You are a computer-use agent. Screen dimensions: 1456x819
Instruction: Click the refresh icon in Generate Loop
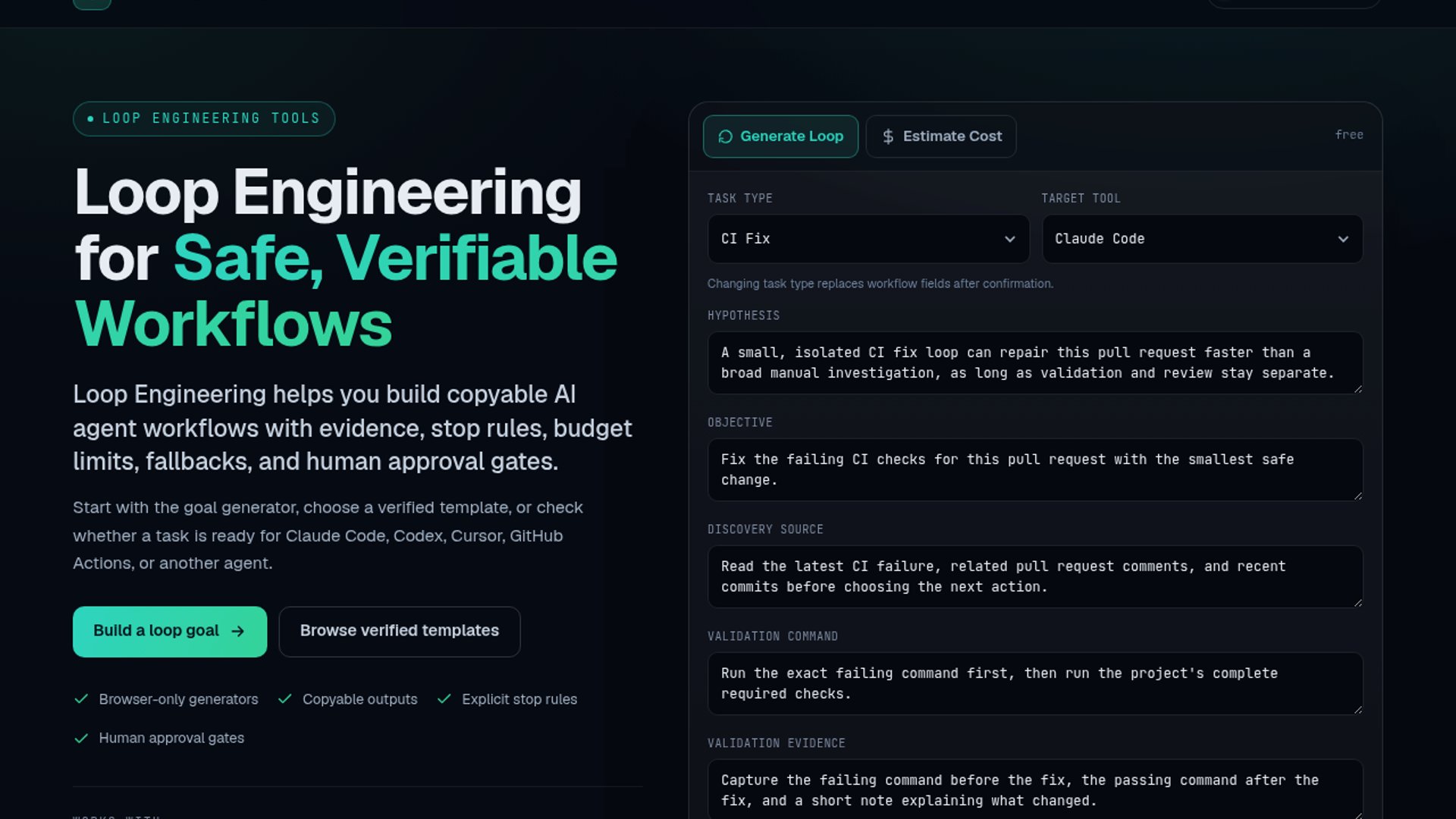(x=725, y=136)
